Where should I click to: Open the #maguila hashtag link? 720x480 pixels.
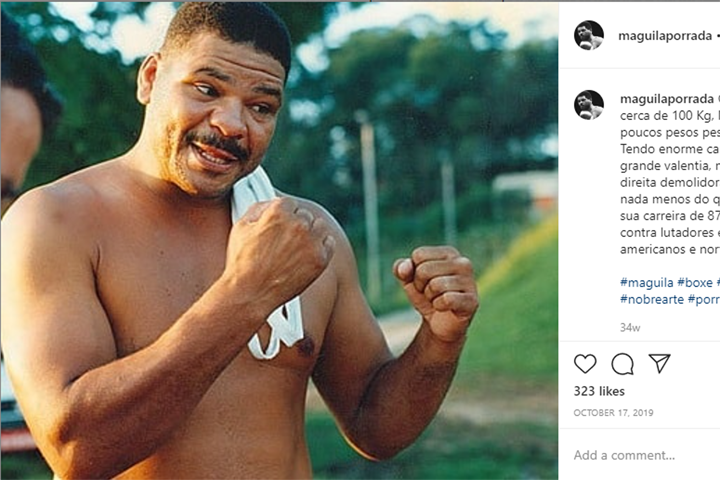646,283
